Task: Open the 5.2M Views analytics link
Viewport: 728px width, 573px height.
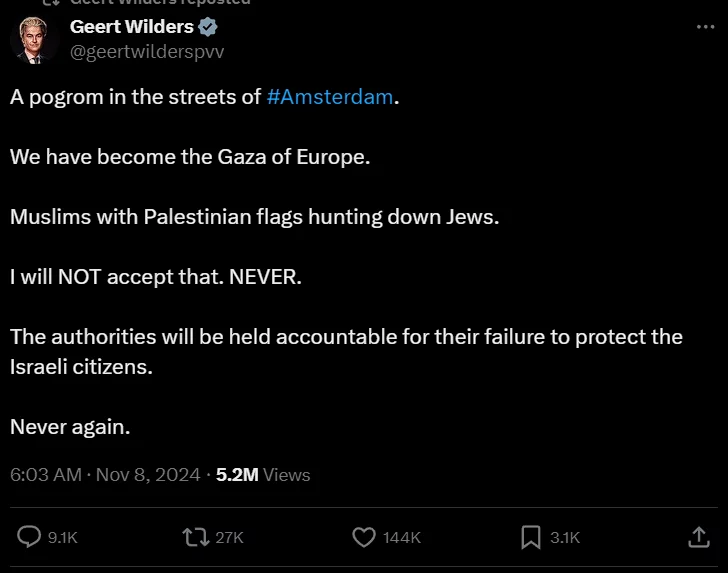Action: 263,475
